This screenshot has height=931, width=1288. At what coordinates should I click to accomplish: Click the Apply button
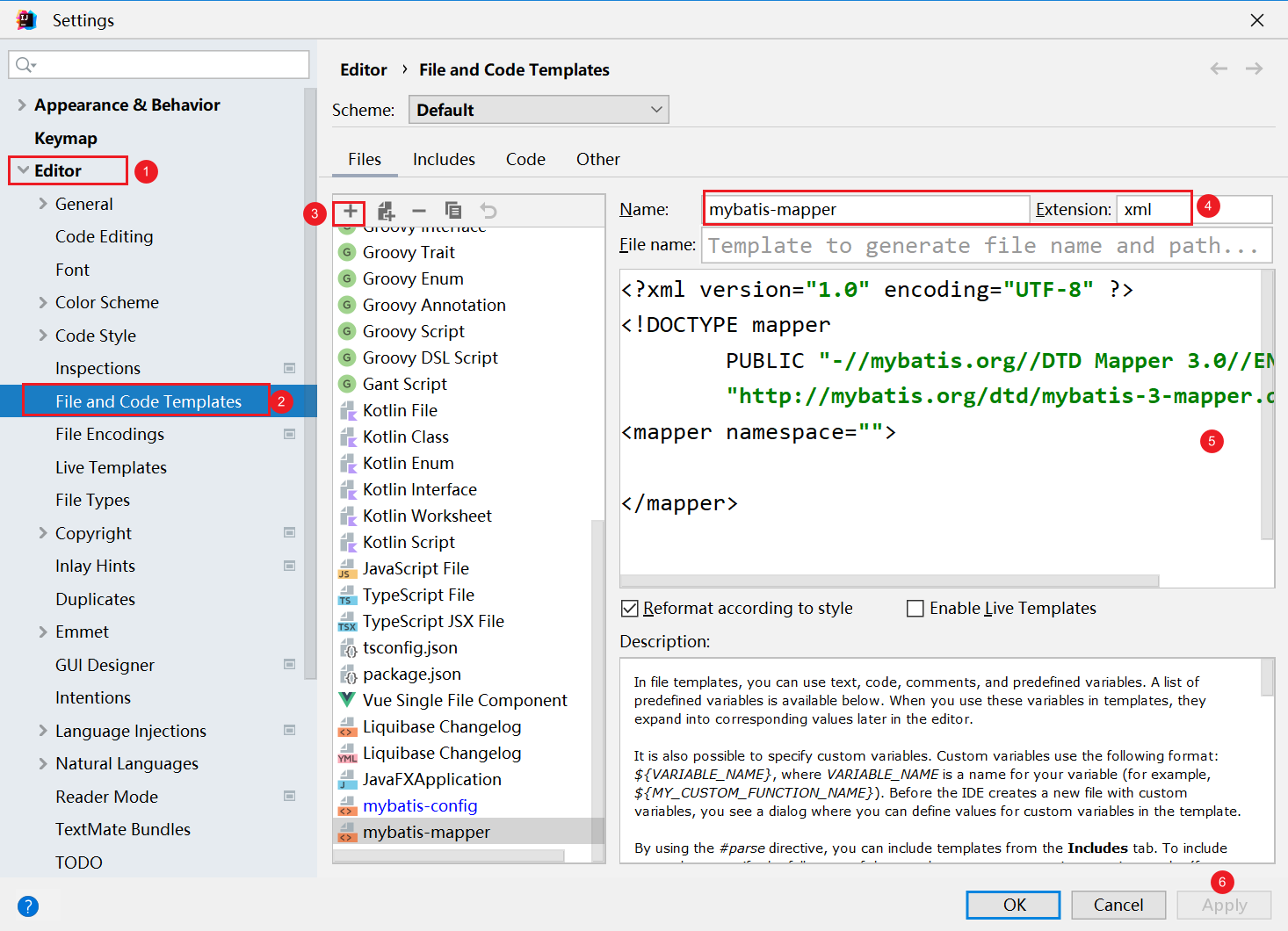tap(1224, 905)
